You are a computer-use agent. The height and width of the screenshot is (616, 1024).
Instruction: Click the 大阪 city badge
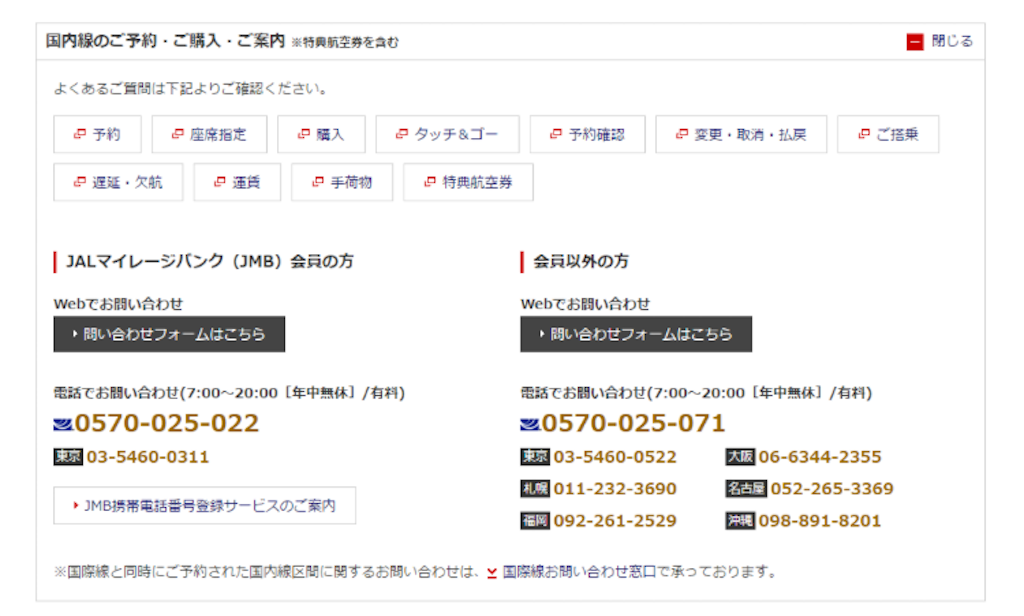[740, 457]
